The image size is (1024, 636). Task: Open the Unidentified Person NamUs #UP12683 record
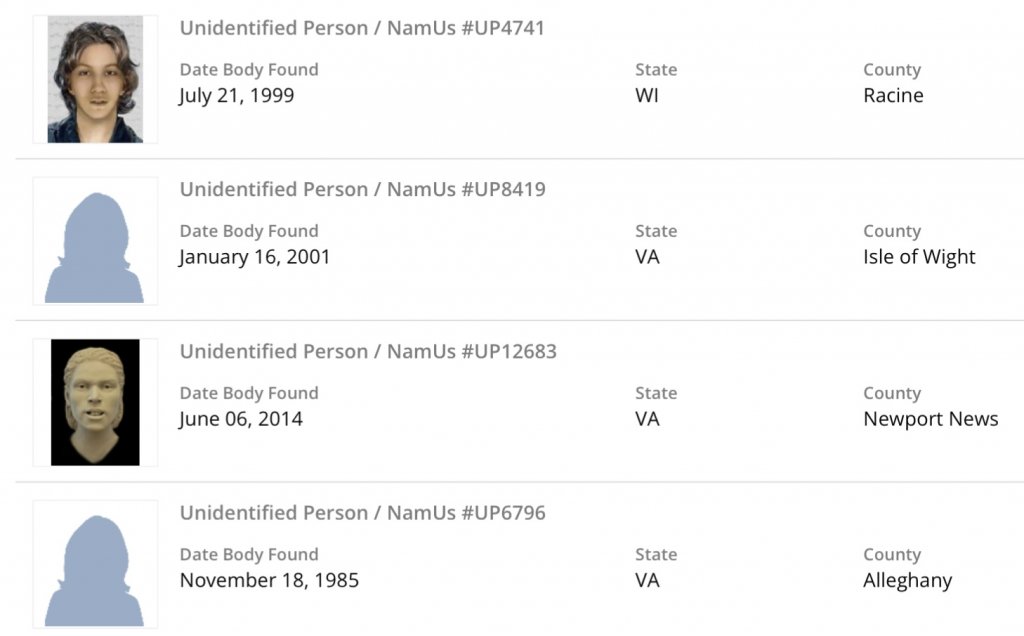click(x=368, y=352)
